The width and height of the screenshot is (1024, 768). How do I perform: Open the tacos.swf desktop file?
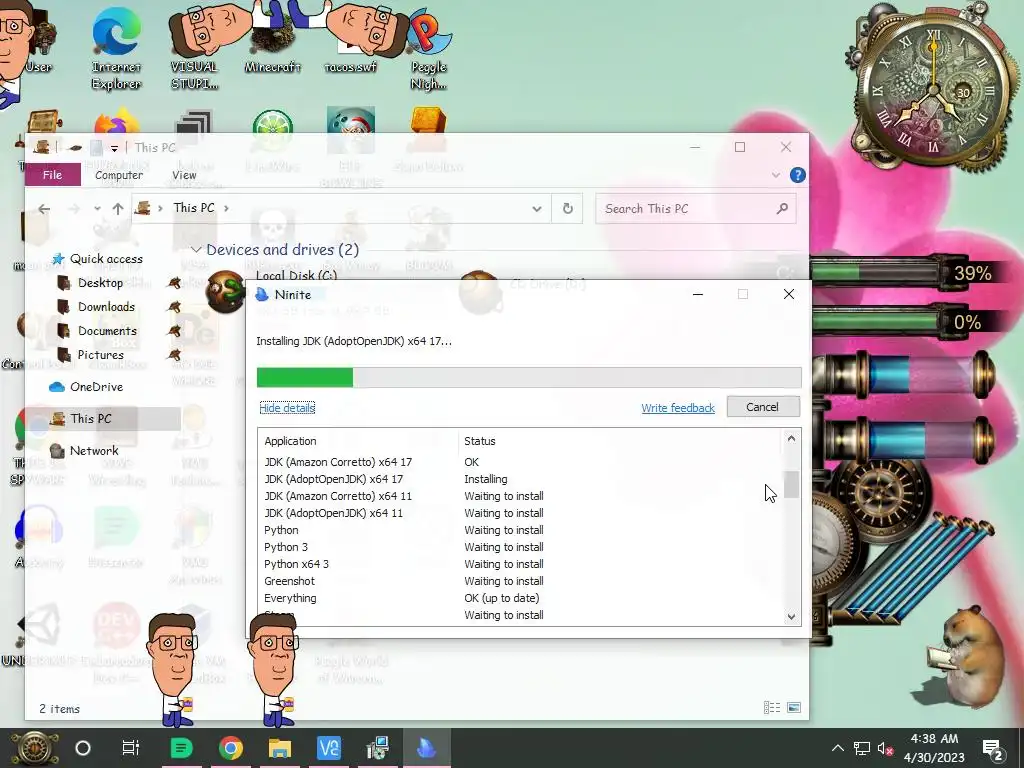(351, 39)
